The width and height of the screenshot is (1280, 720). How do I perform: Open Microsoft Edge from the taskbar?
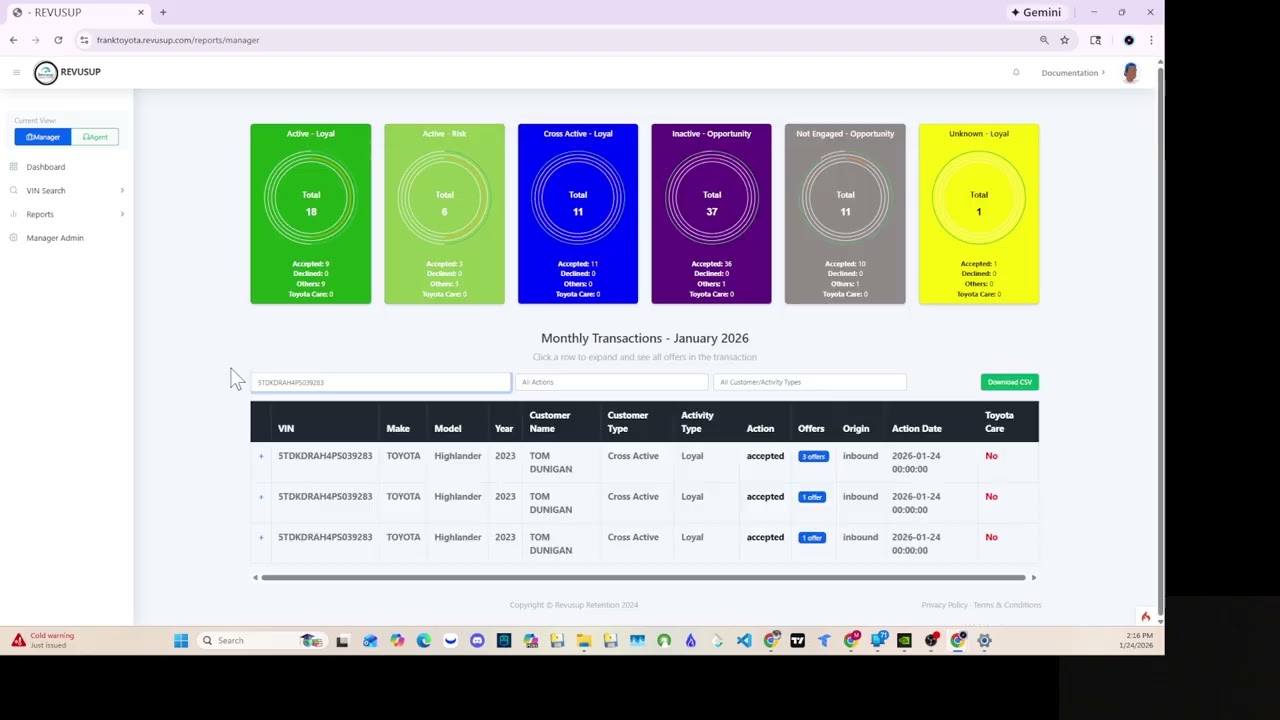click(424, 641)
